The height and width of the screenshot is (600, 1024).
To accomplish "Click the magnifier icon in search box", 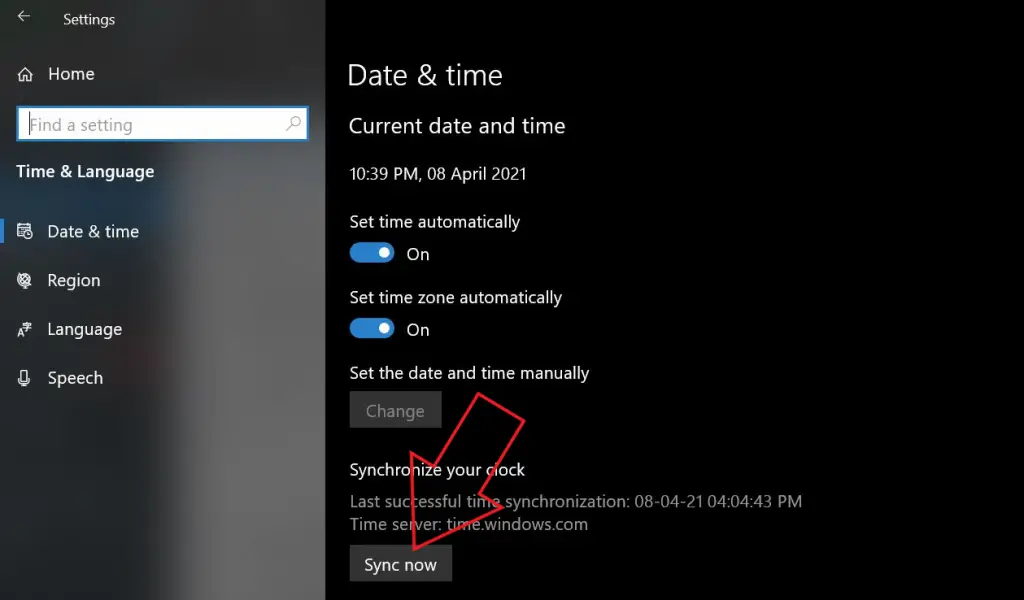I will 293,123.
